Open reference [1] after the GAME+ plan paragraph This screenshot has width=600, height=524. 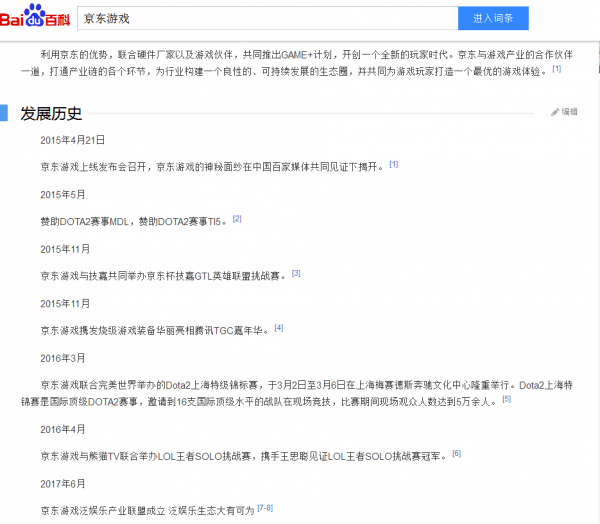(556, 69)
